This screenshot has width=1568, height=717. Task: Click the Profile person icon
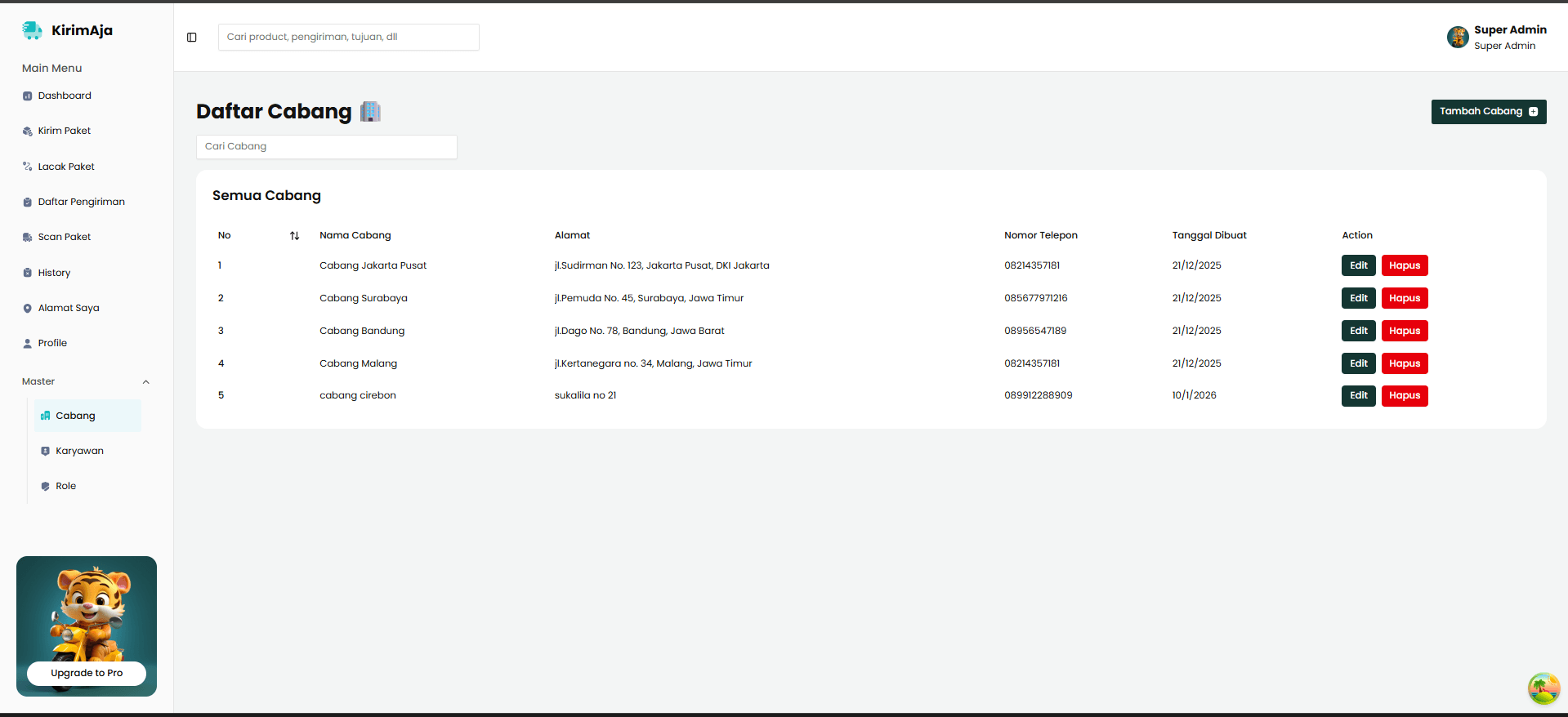pyautogui.click(x=27, y=344)
